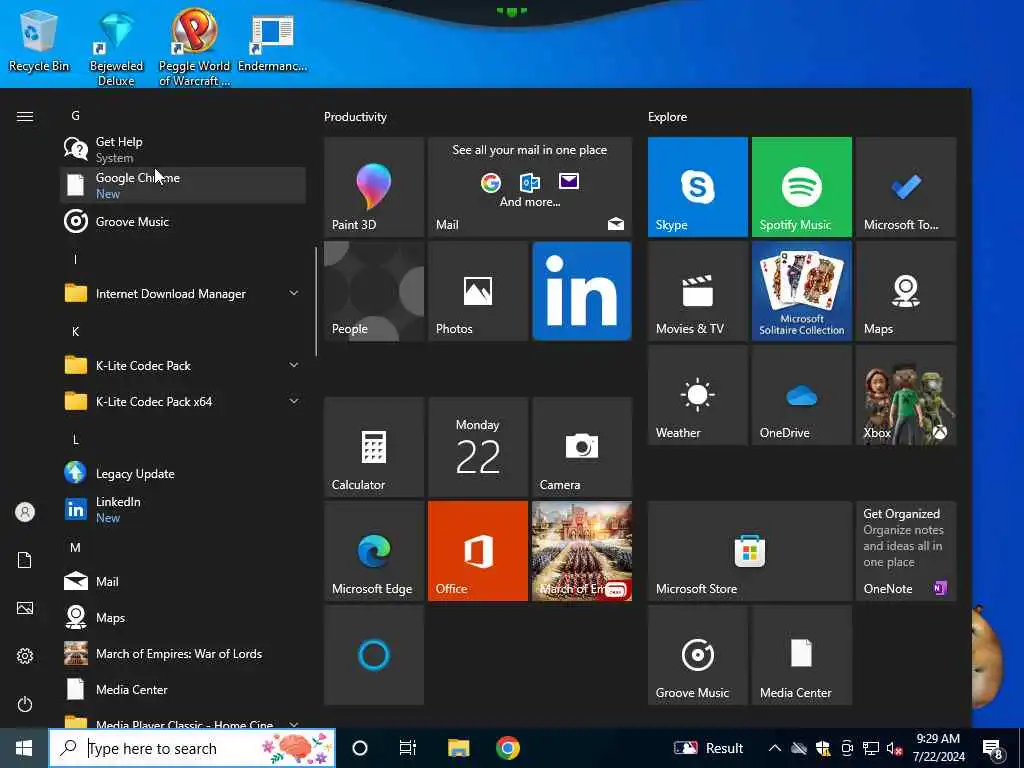This screenshot has height=768, width=1024.
Task: Open the Microsoft Store tile
Action: coord(750,551)
